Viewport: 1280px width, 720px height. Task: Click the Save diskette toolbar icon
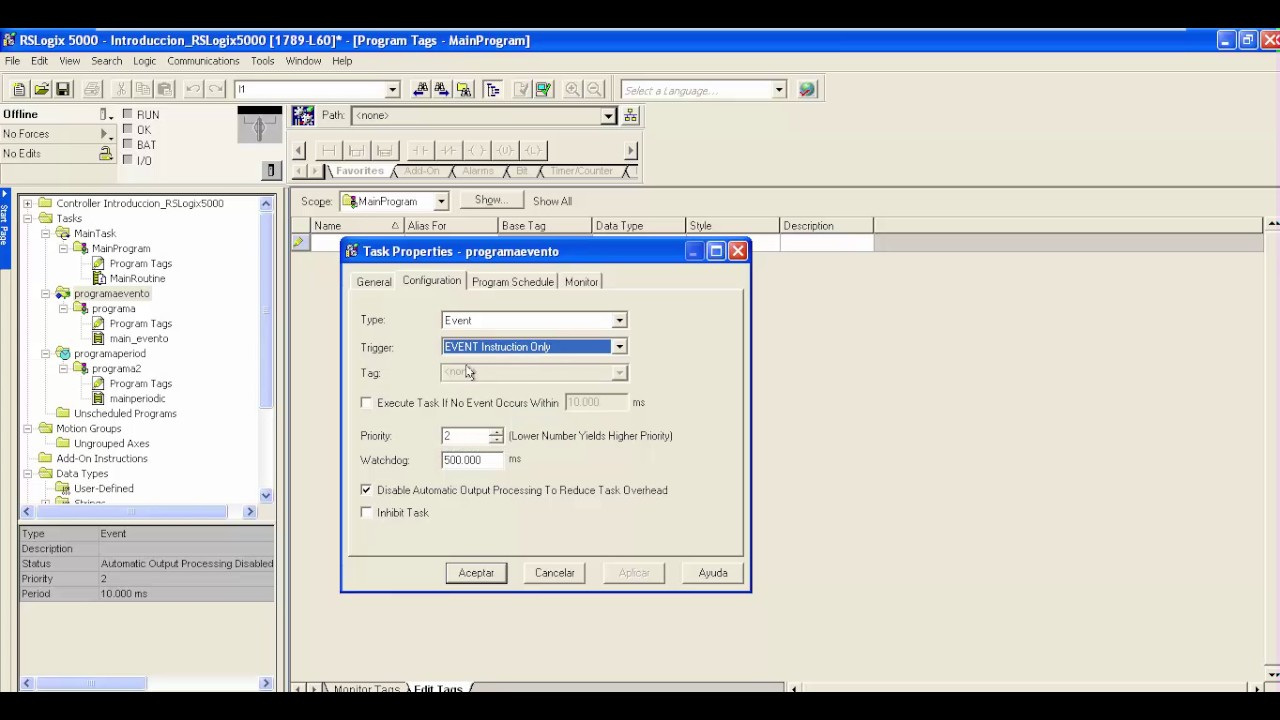(x=63, y=90)
